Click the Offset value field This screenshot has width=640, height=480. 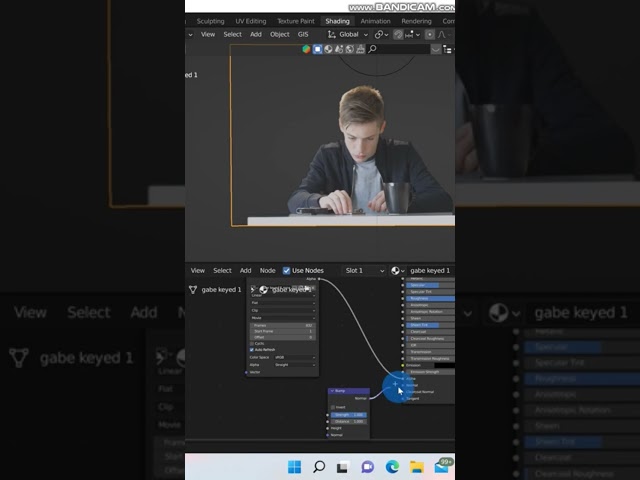(x=282, y=337)
